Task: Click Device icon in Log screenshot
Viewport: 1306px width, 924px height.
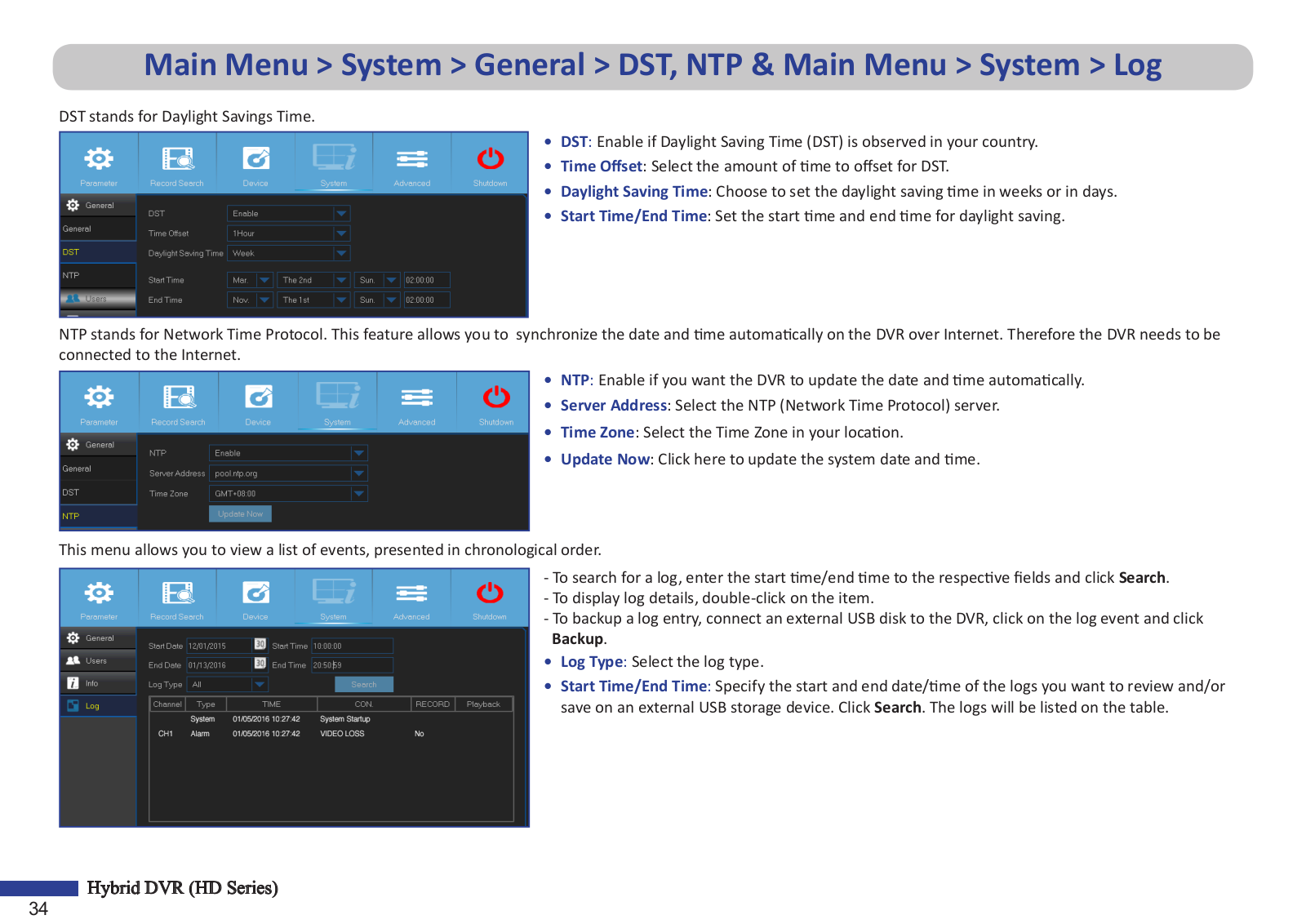Action: (255, 593)
